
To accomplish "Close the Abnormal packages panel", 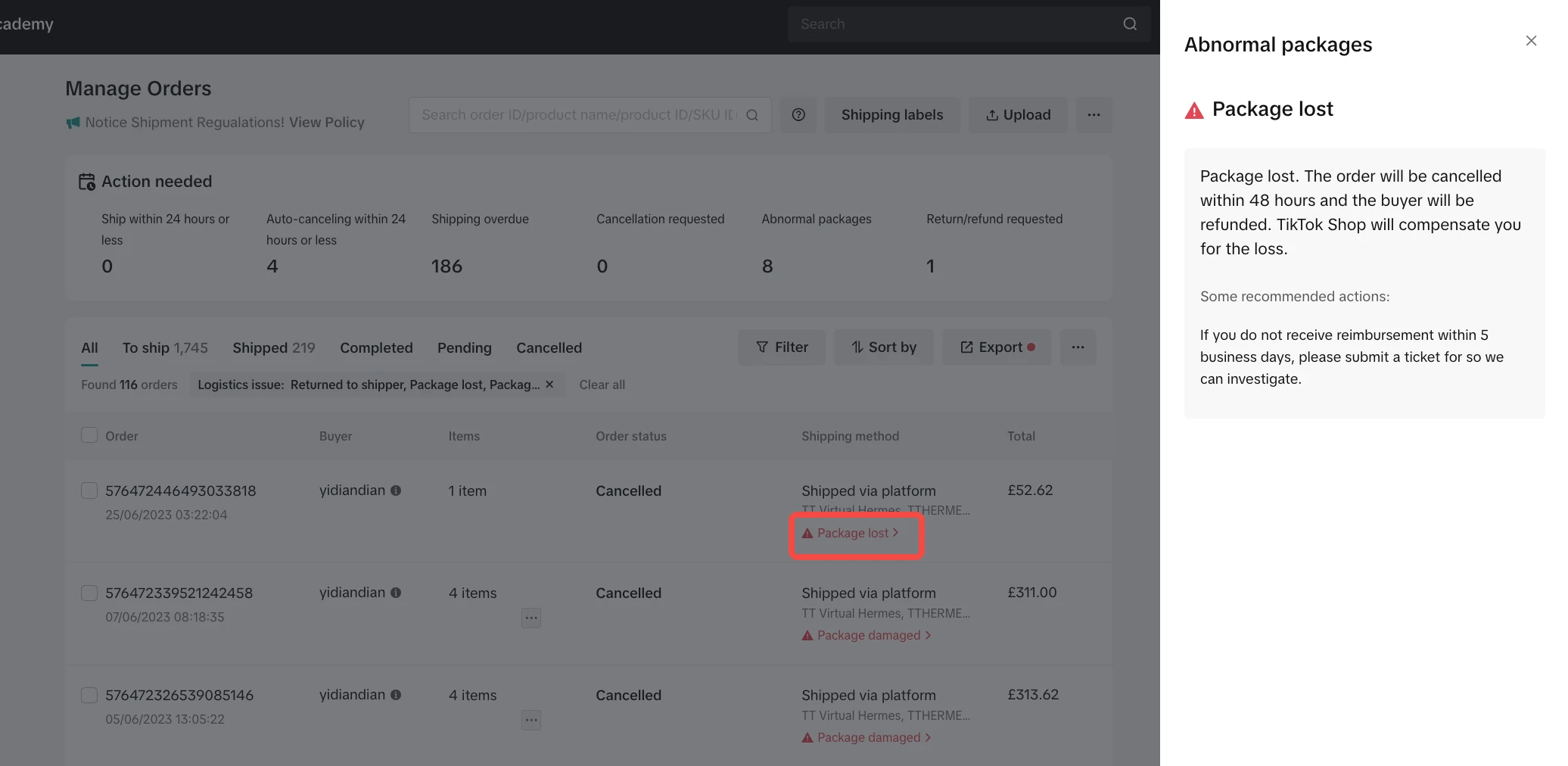I will pyautogui.click(x=1531, y=41).
